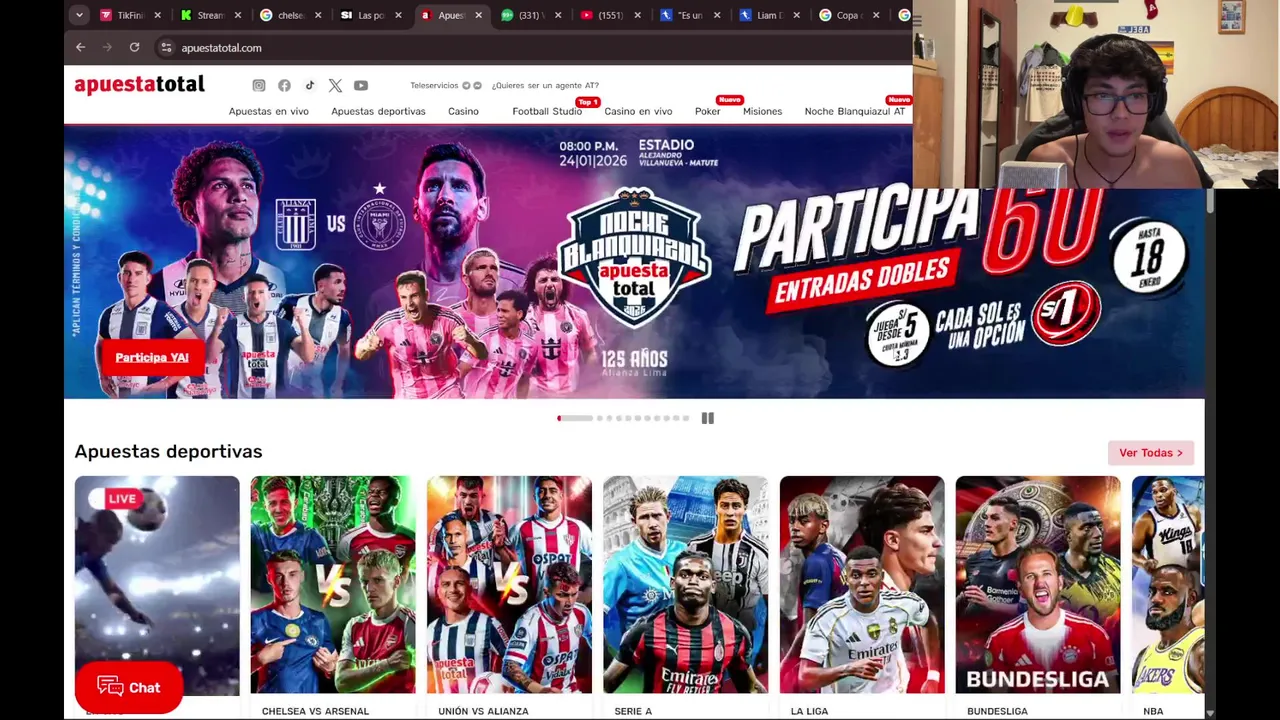Open the Casino menu item
Screen dimensions: 1280x720
463,111
